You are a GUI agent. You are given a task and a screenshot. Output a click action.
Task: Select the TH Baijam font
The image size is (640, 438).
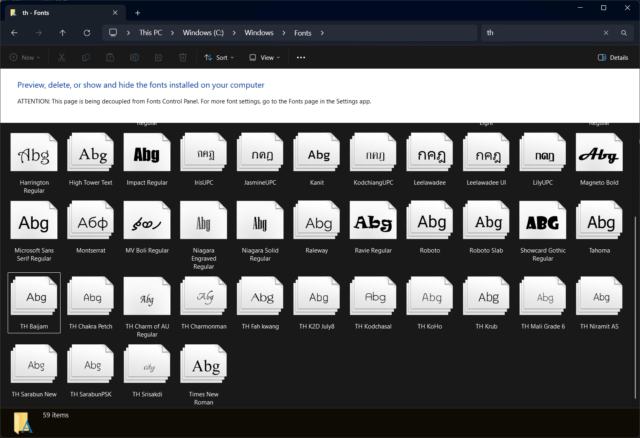click(x=34, y=303)
